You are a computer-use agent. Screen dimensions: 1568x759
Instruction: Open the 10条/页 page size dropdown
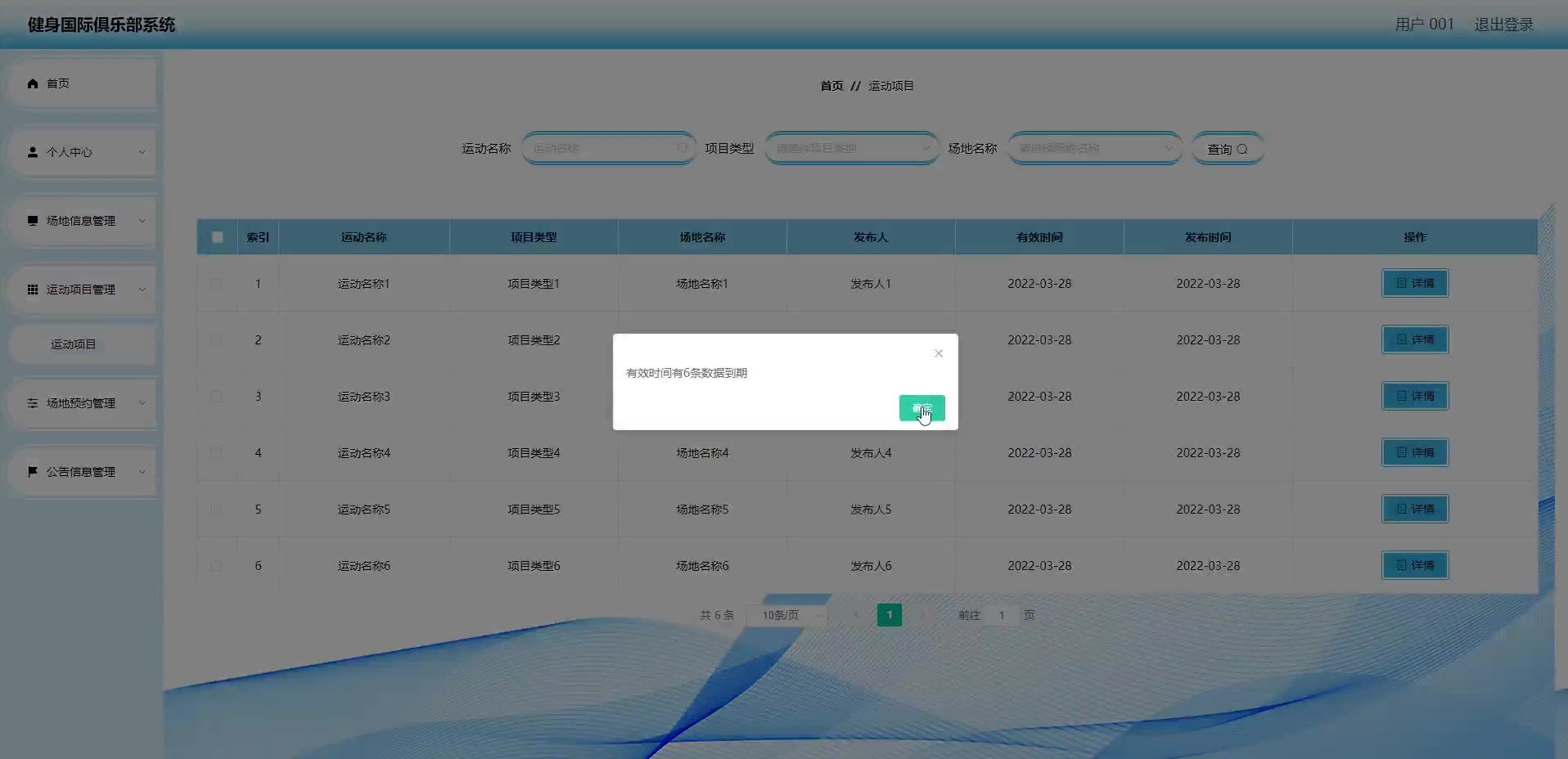point(787,615)
